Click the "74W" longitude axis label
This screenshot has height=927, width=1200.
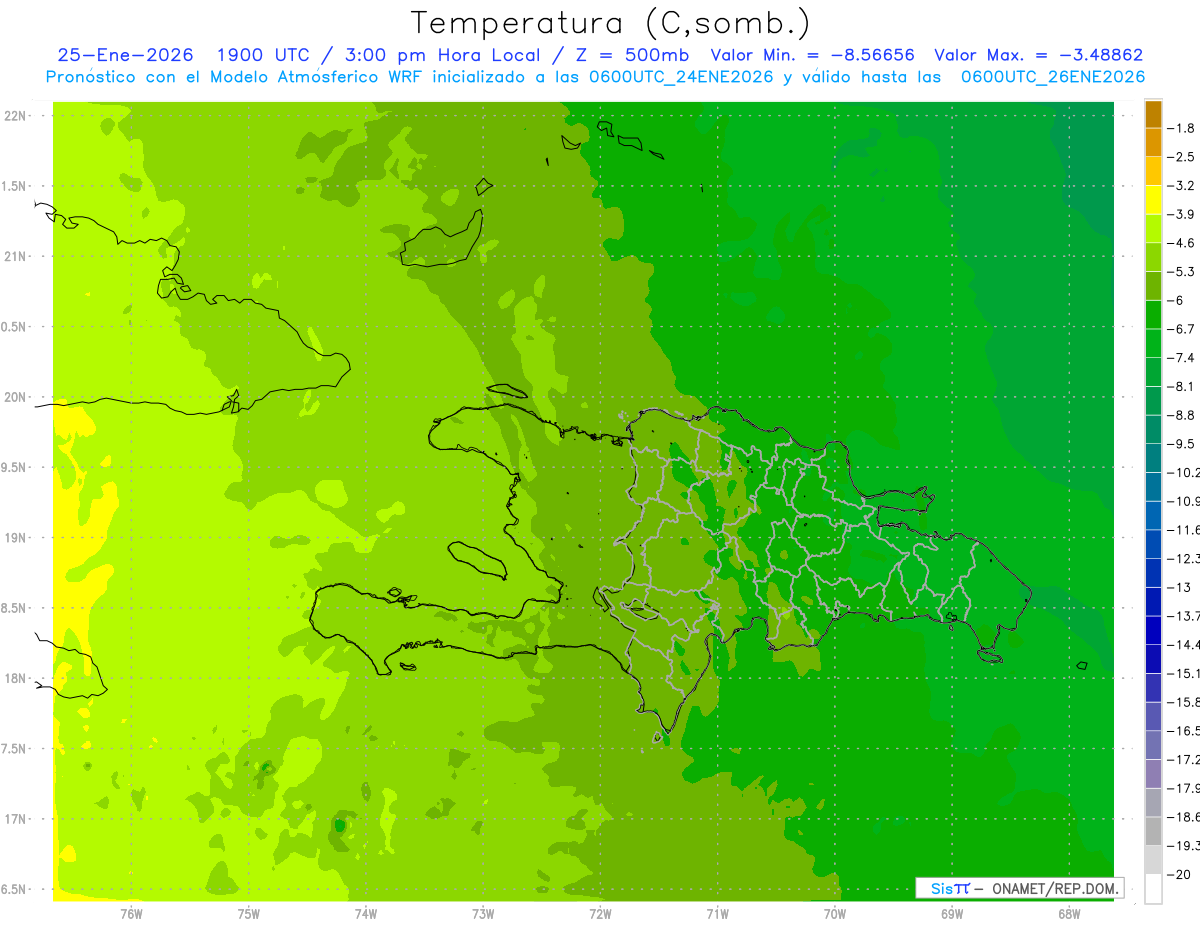(x=366, y=913)
